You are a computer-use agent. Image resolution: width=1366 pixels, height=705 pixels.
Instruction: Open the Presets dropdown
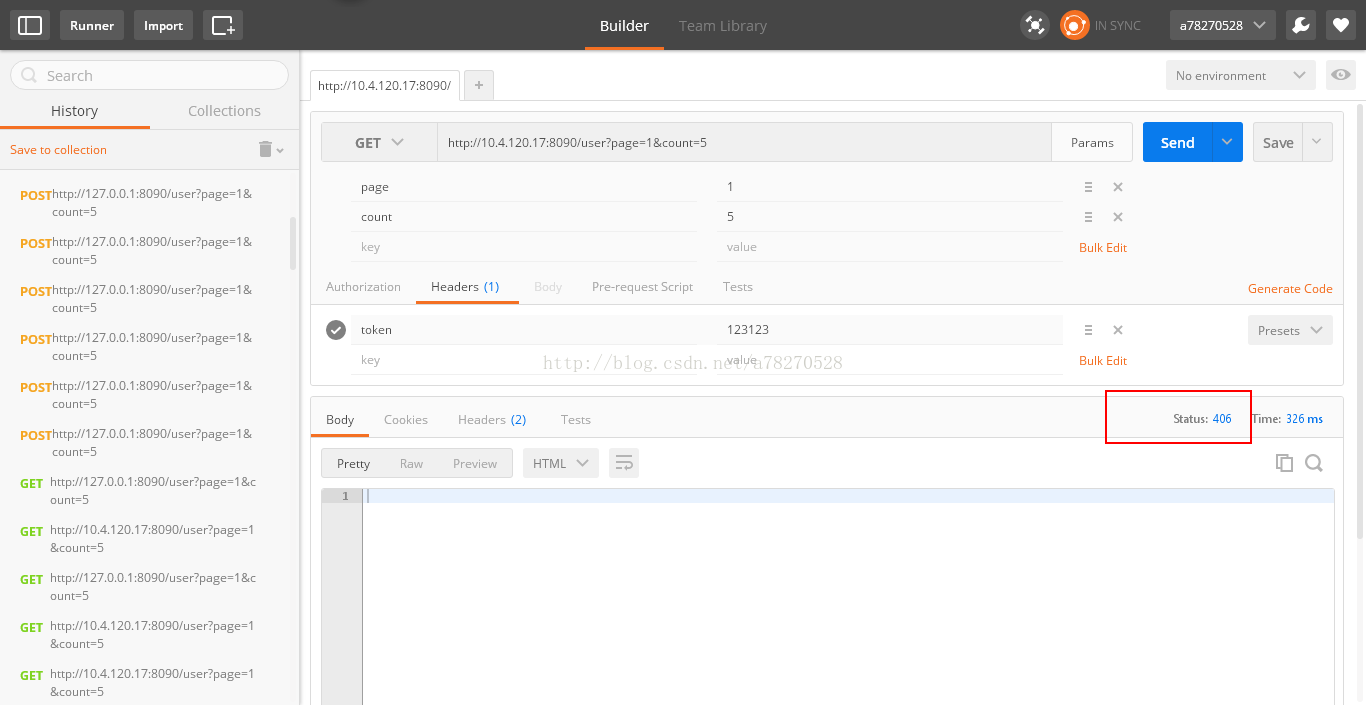coord(1290,330)
